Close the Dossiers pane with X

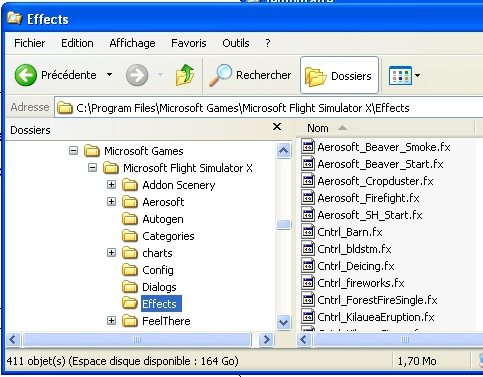click(x=277, y=127)
